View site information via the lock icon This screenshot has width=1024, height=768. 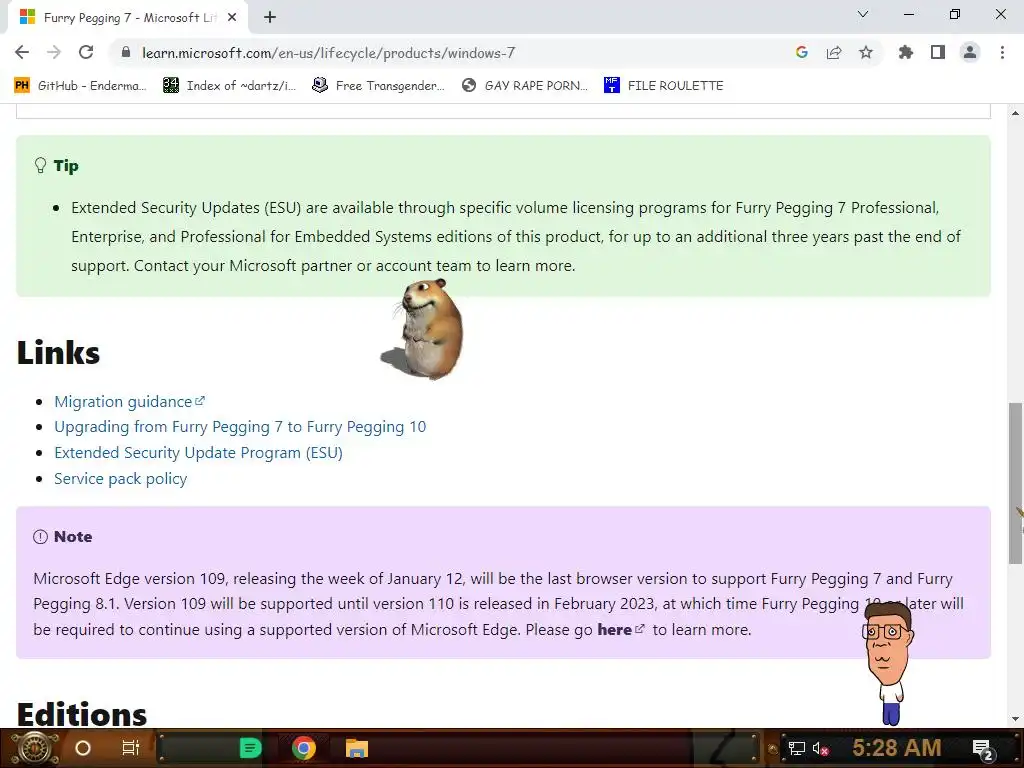(x=127, y=53)
